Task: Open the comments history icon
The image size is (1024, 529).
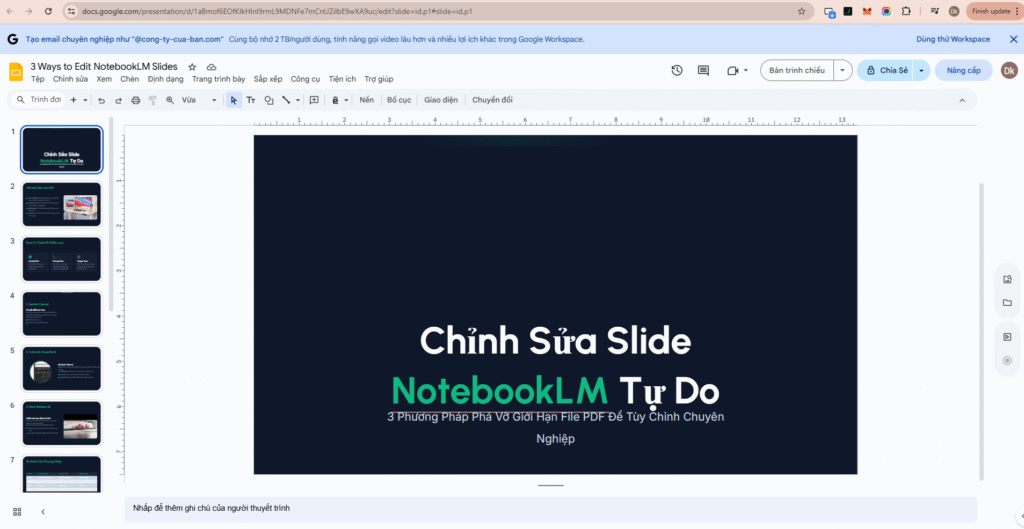Action: tap(703, 71)
